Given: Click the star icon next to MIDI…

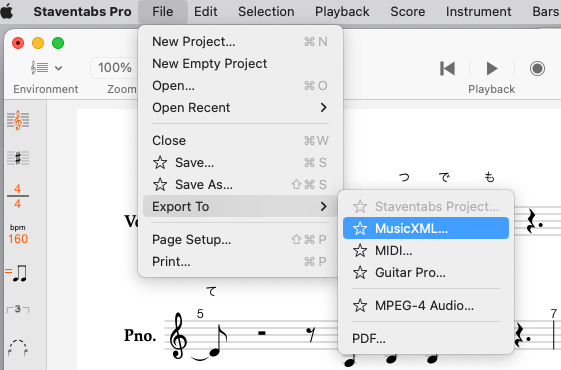Looking at the screenshot, I should (360, 250).
